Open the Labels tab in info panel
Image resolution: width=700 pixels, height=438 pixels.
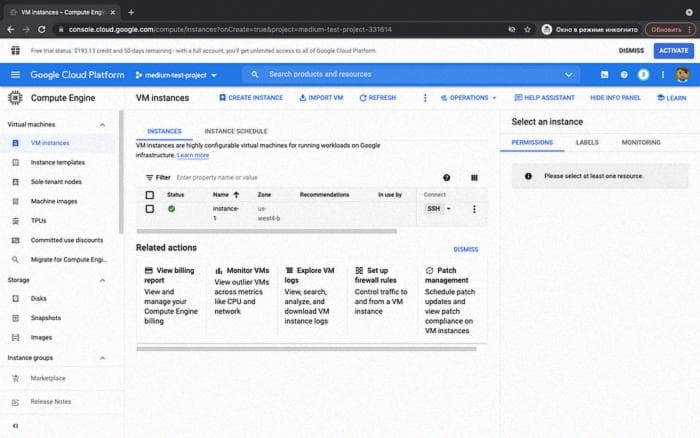(587, 142)
